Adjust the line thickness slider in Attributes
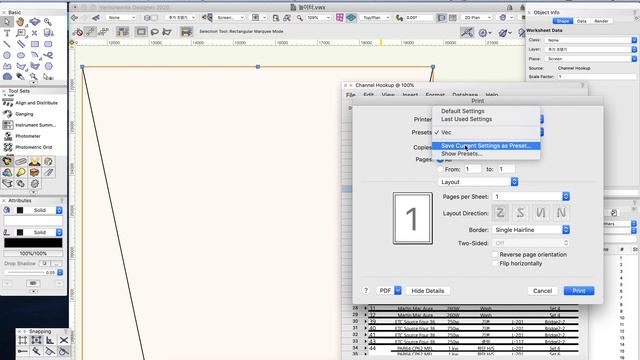This screenshot has width=640, height=360. pos(25,272)
